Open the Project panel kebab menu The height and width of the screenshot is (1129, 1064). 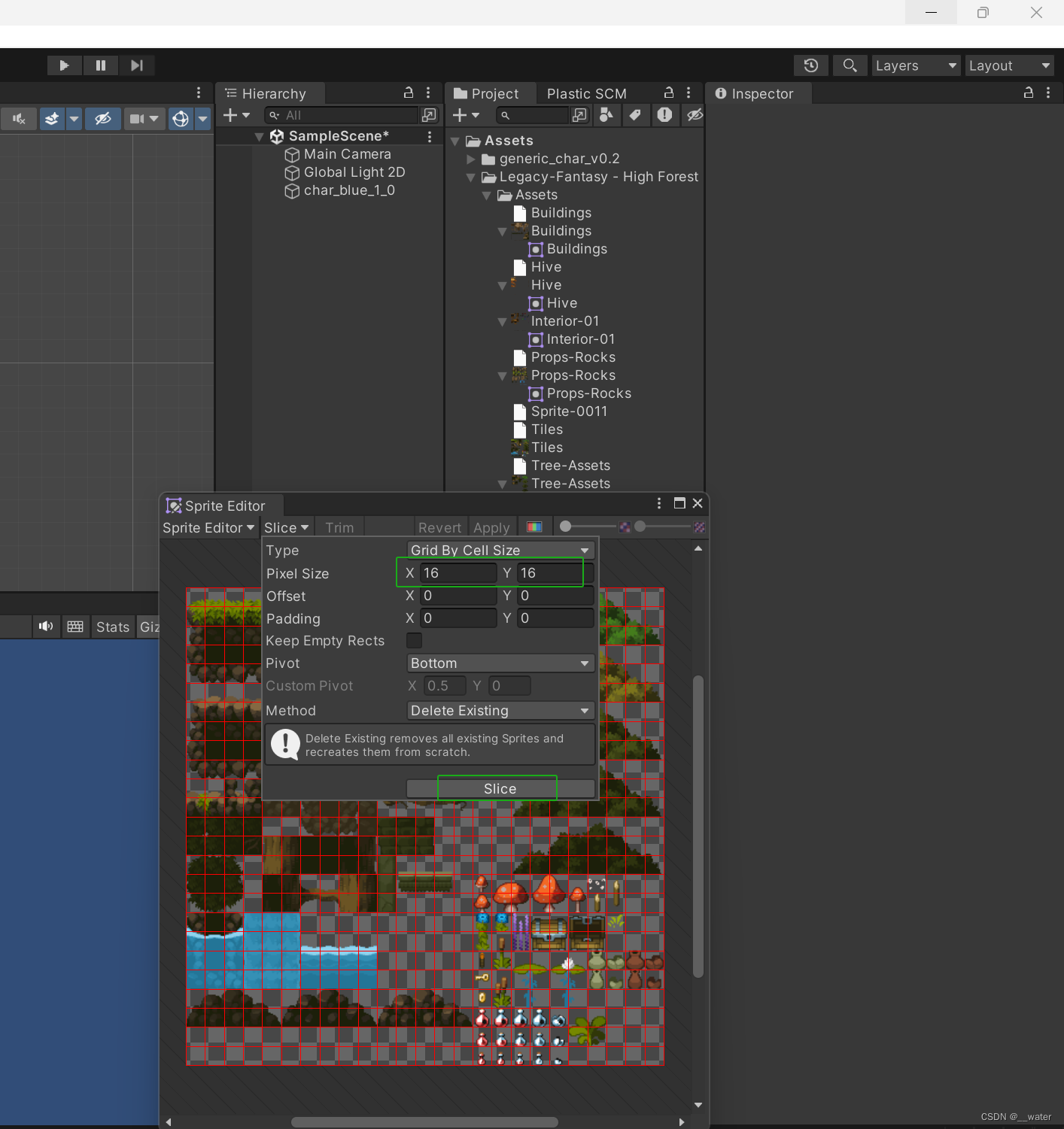[x=689, y=93]
